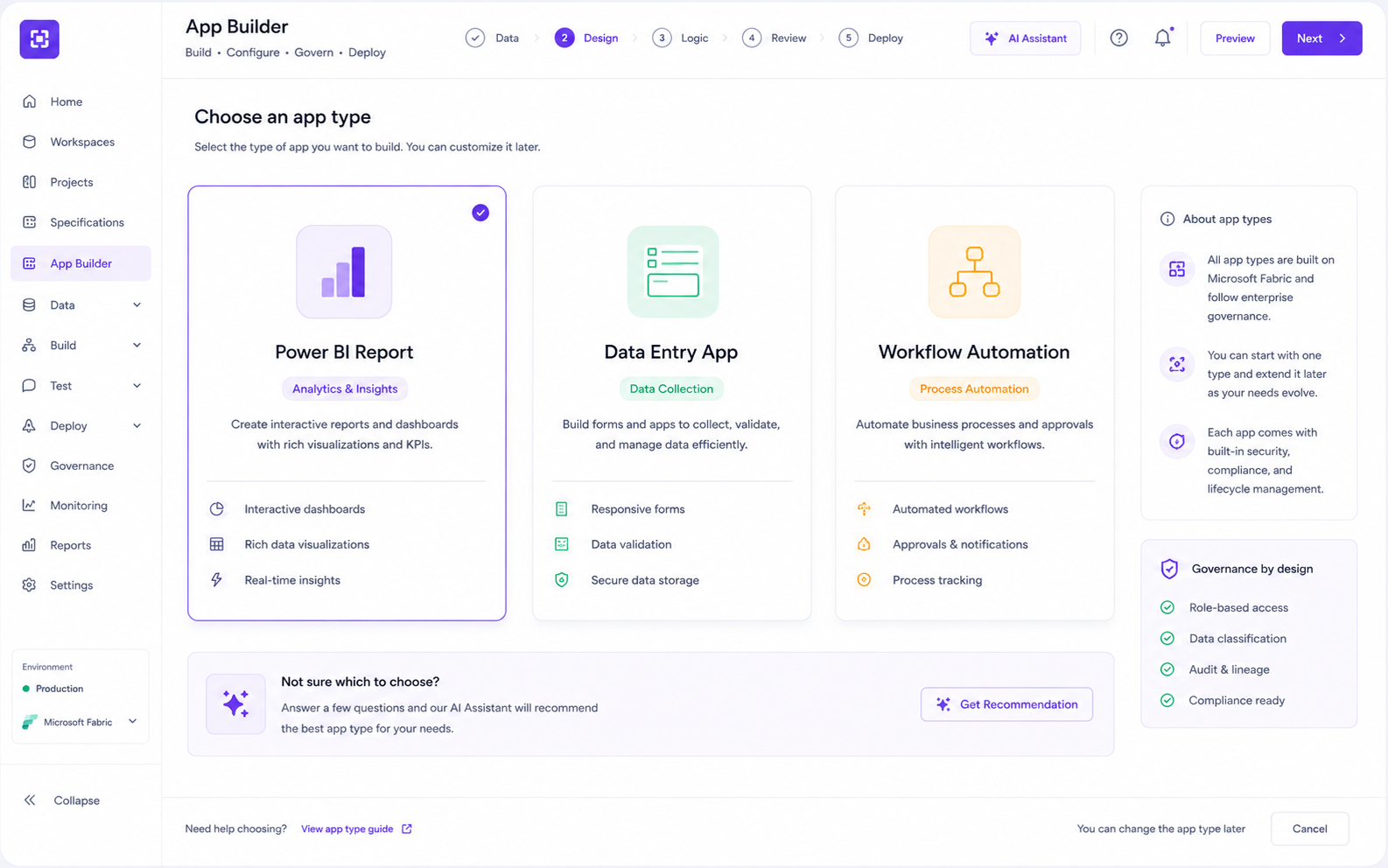Click the info icon next to About app types
The height and width of the screenshot is (868, 1388).
click(1167, 219)
